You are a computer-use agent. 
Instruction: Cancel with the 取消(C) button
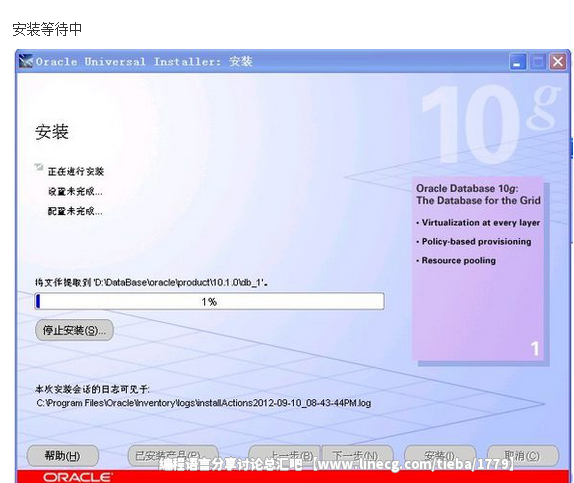click(523, 456)
